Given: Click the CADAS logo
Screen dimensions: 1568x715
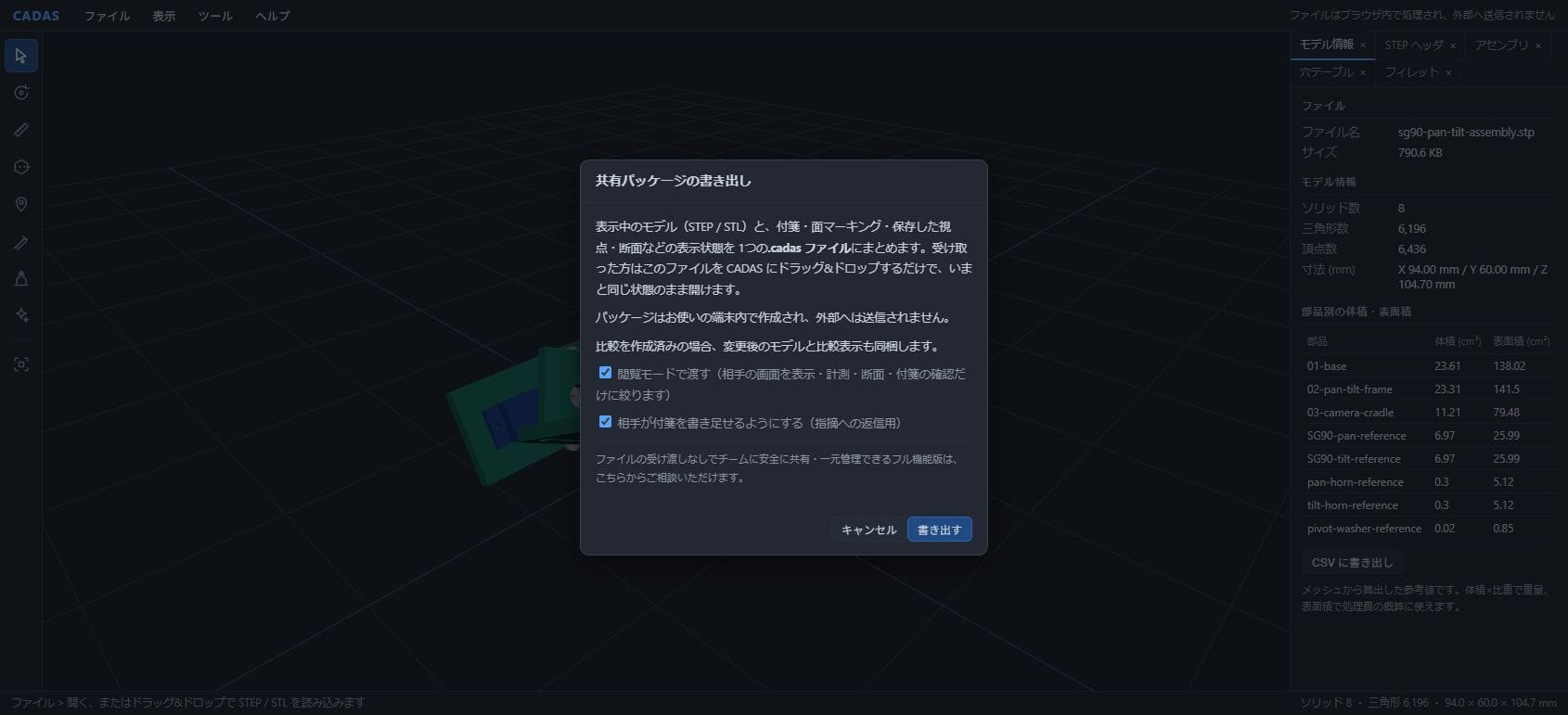Looking at the screenshot, I should [36, 16].
